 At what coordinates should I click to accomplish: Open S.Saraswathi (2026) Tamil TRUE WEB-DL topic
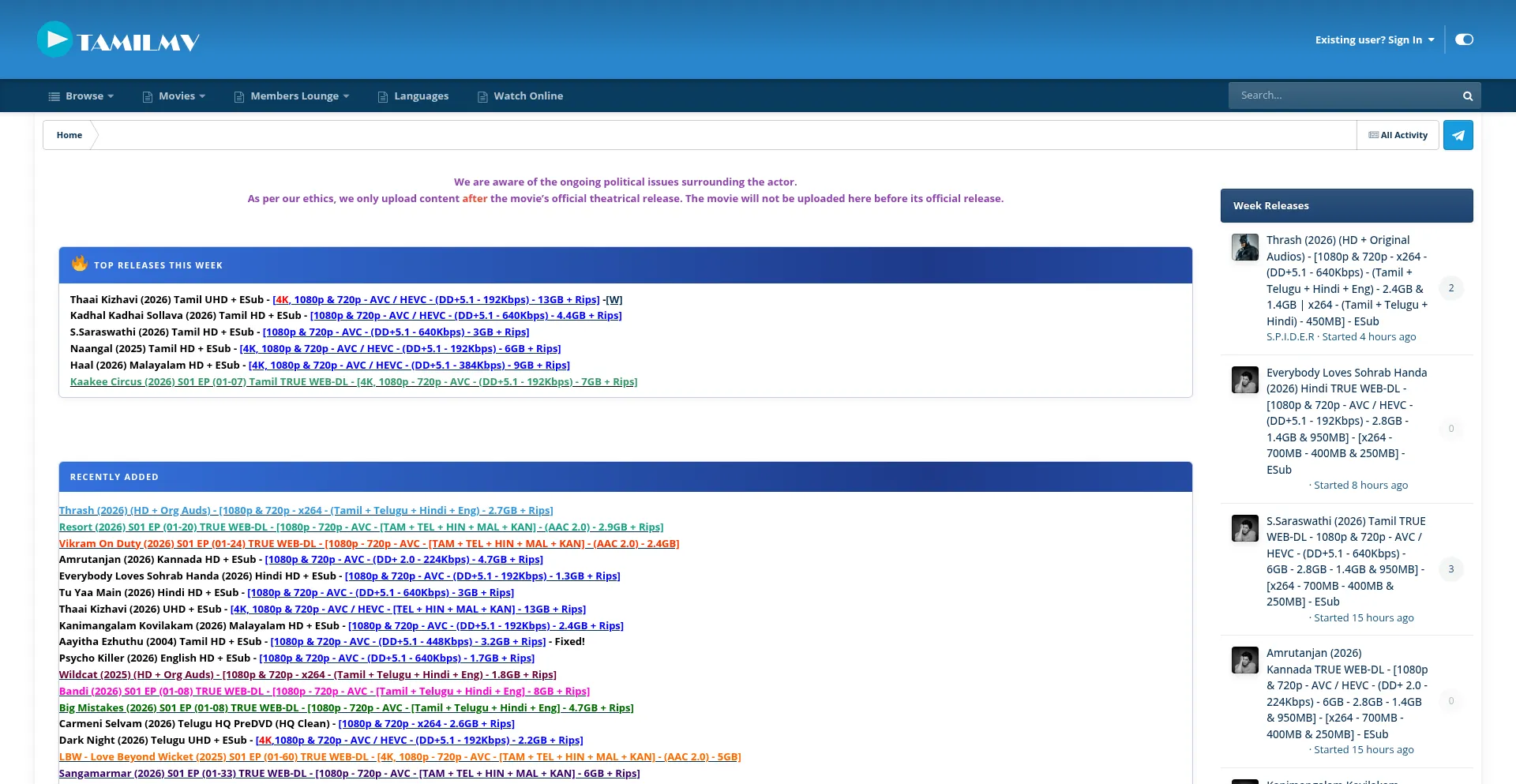tap(1347, 561)
